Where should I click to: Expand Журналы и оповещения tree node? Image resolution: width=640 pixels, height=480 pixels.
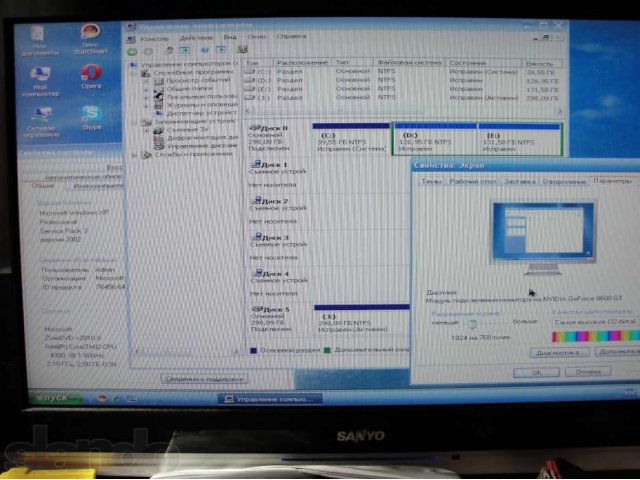pyautogui.click(x=146, y=106)
